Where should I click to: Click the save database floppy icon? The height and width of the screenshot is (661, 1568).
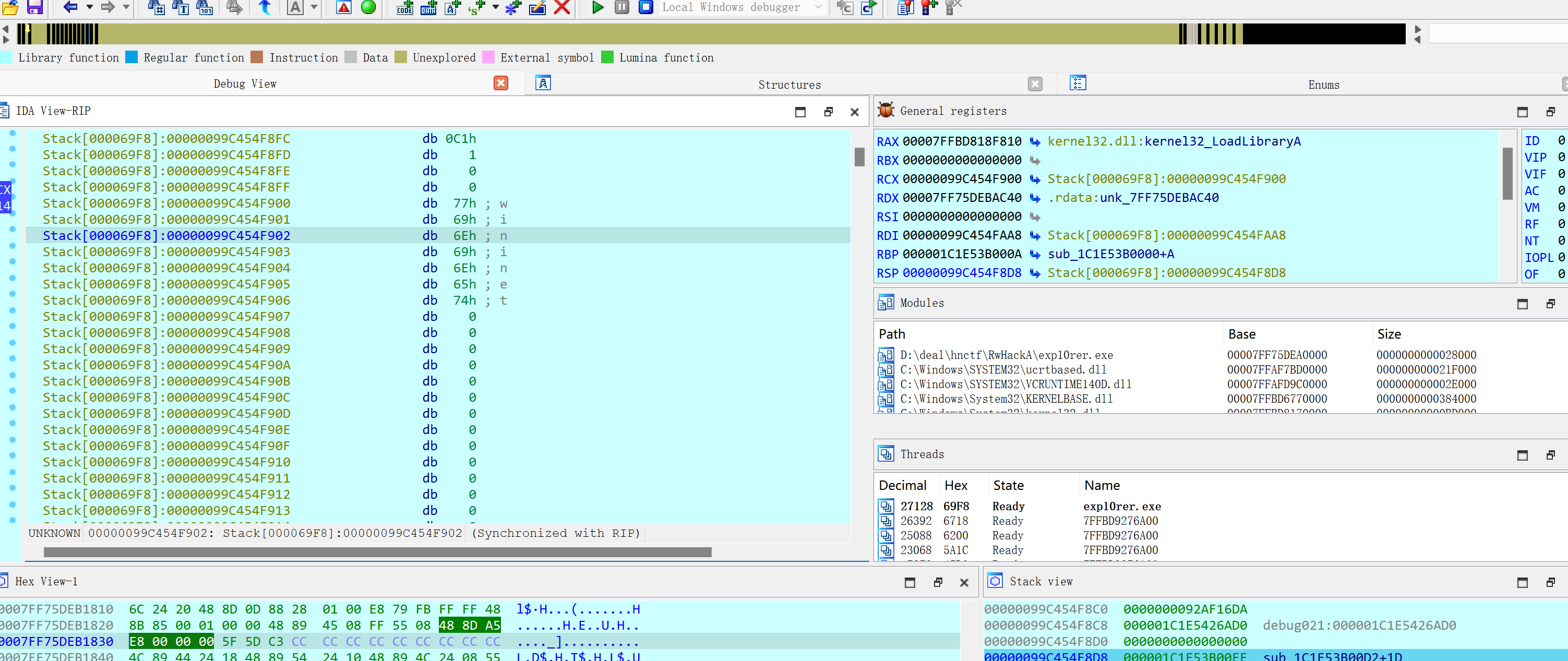coord(34,7)
